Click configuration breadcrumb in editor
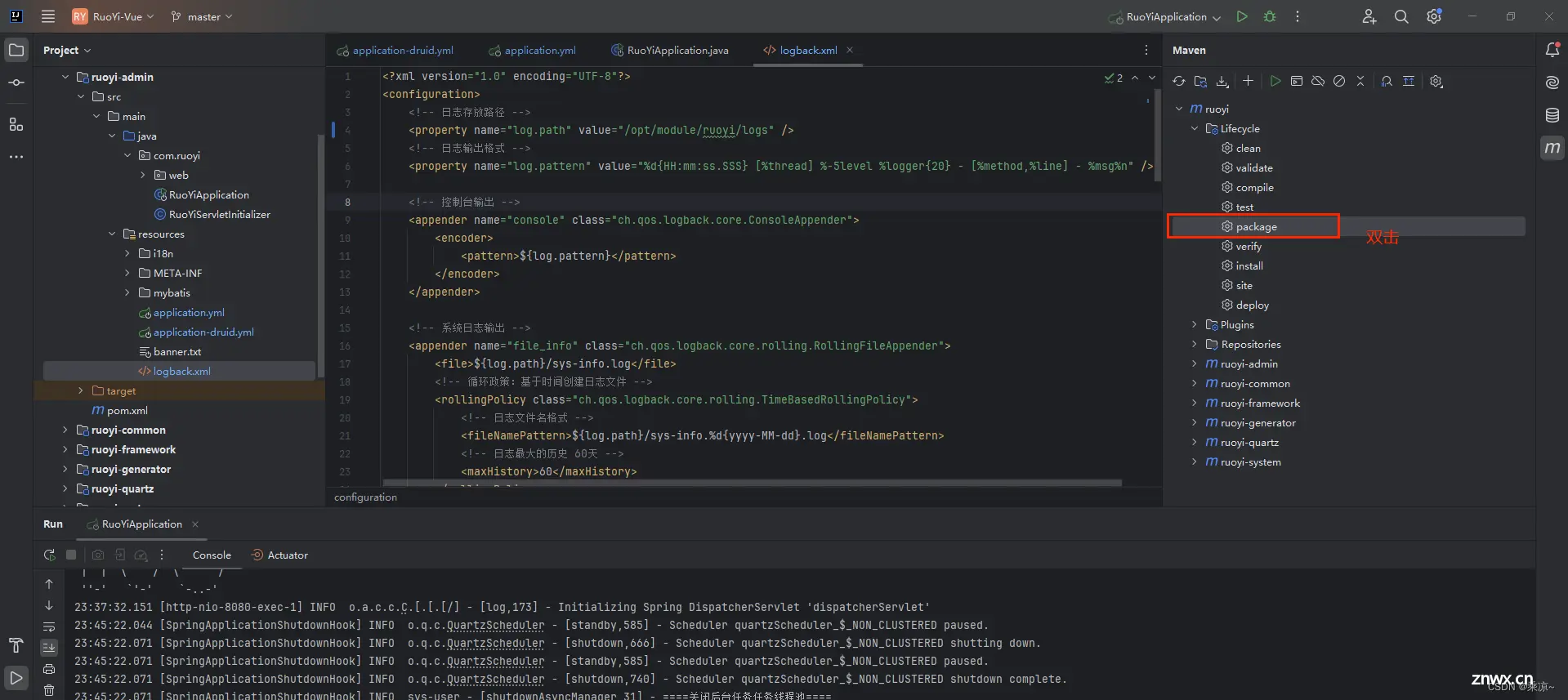 [x=365, y=497]
